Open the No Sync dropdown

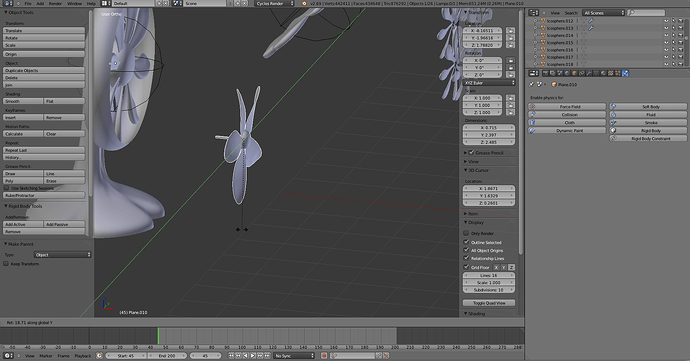[294, 355]
